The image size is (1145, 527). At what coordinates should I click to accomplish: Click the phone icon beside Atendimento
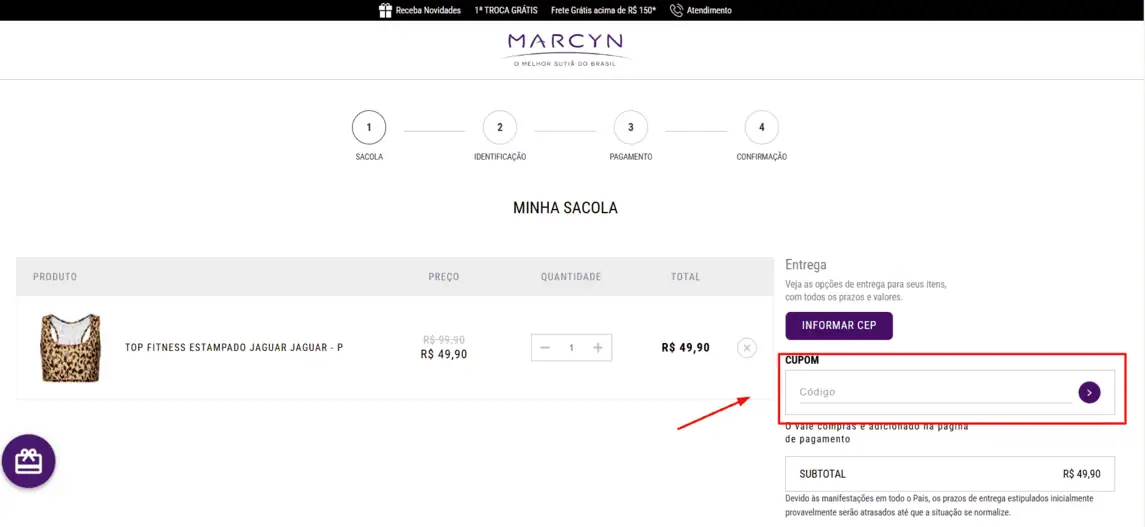pyautogui.click(x=676, y=10)
